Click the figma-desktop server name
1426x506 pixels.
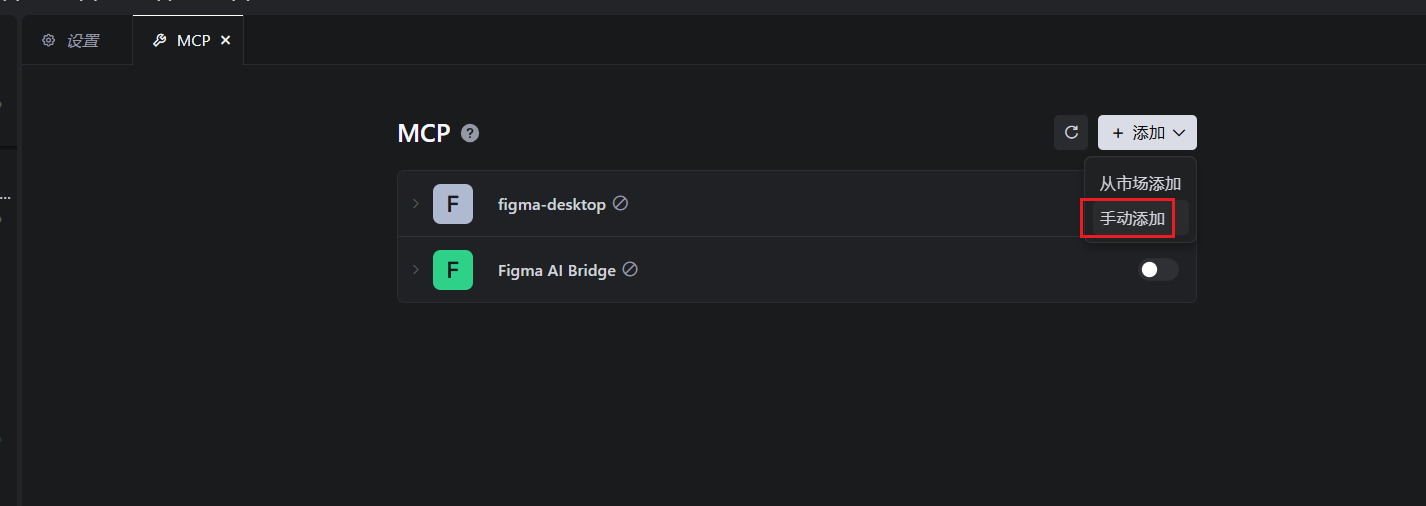551,204
